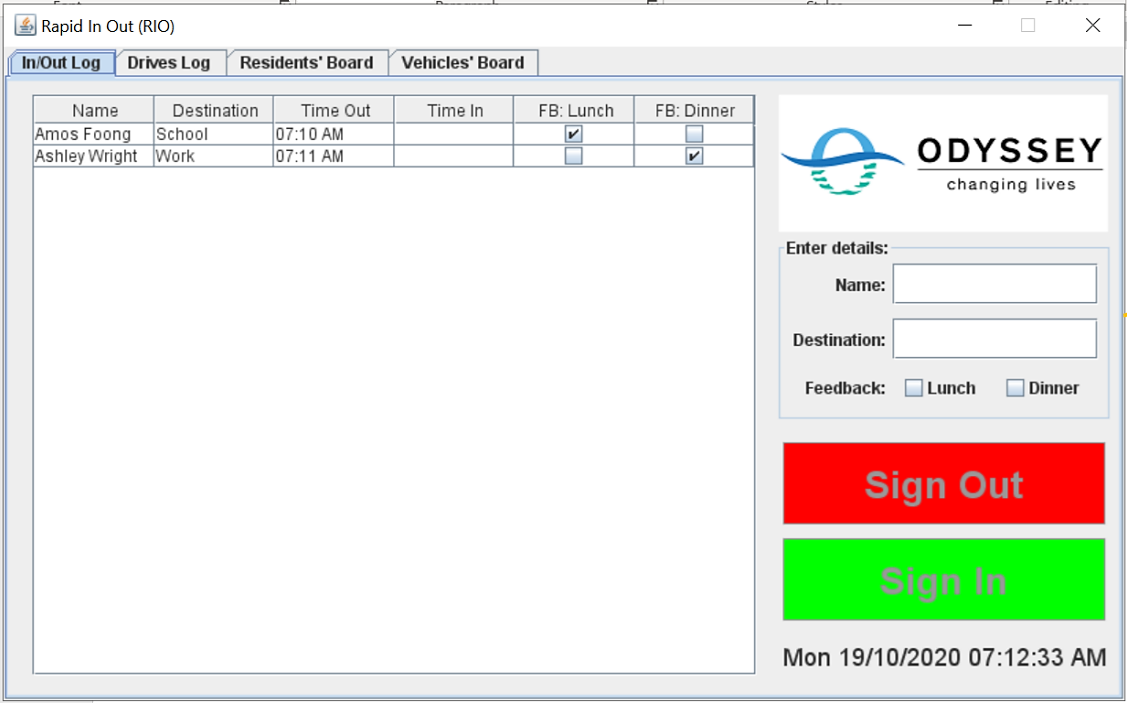
Task: Select the FB: Lunch column header
Action: (574, 110)
